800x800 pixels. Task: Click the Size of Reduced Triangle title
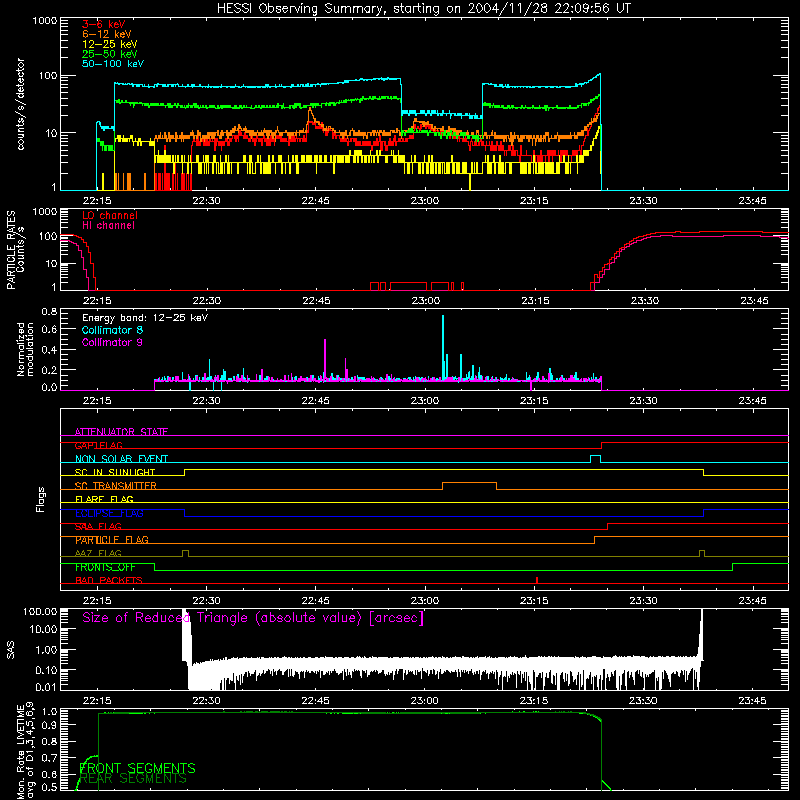(253, 618)
